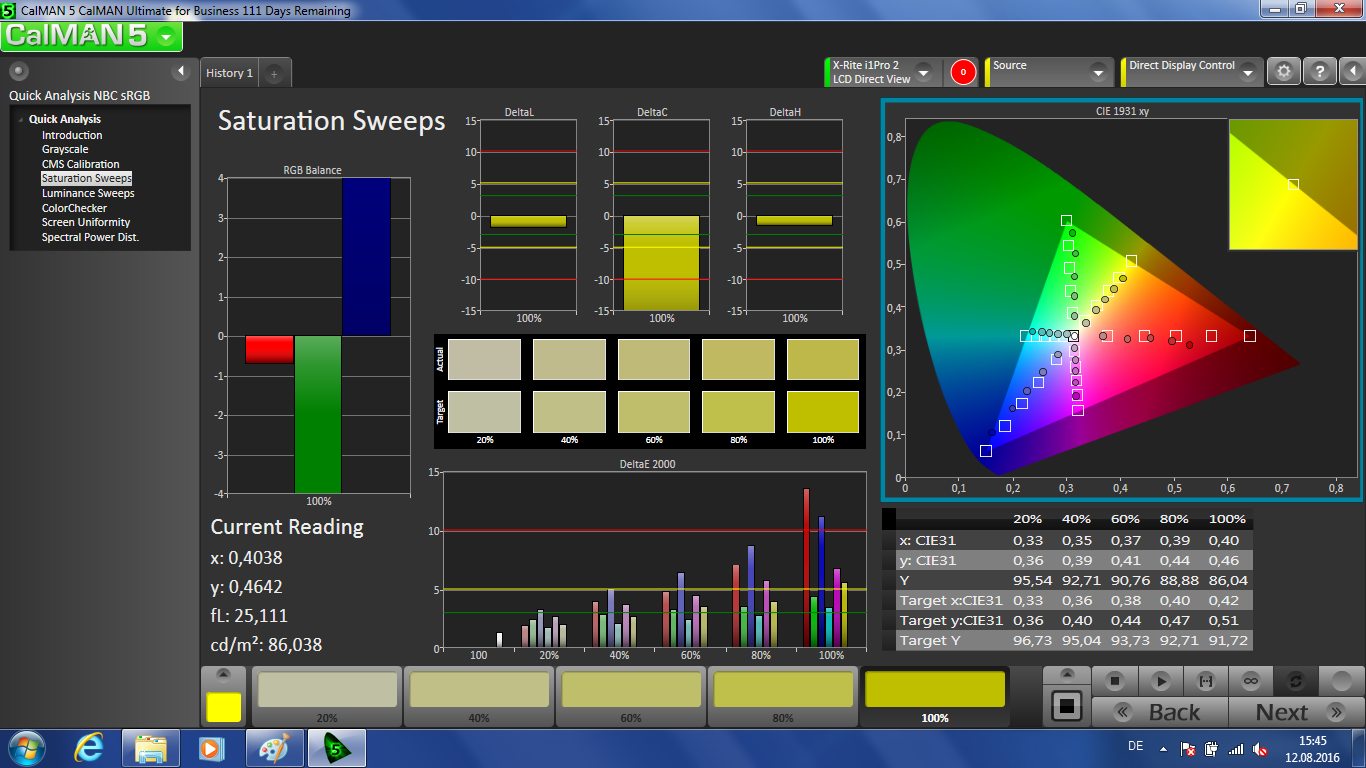Expand the color selector up arrow

pyautogui.click(x=224, y=674)
